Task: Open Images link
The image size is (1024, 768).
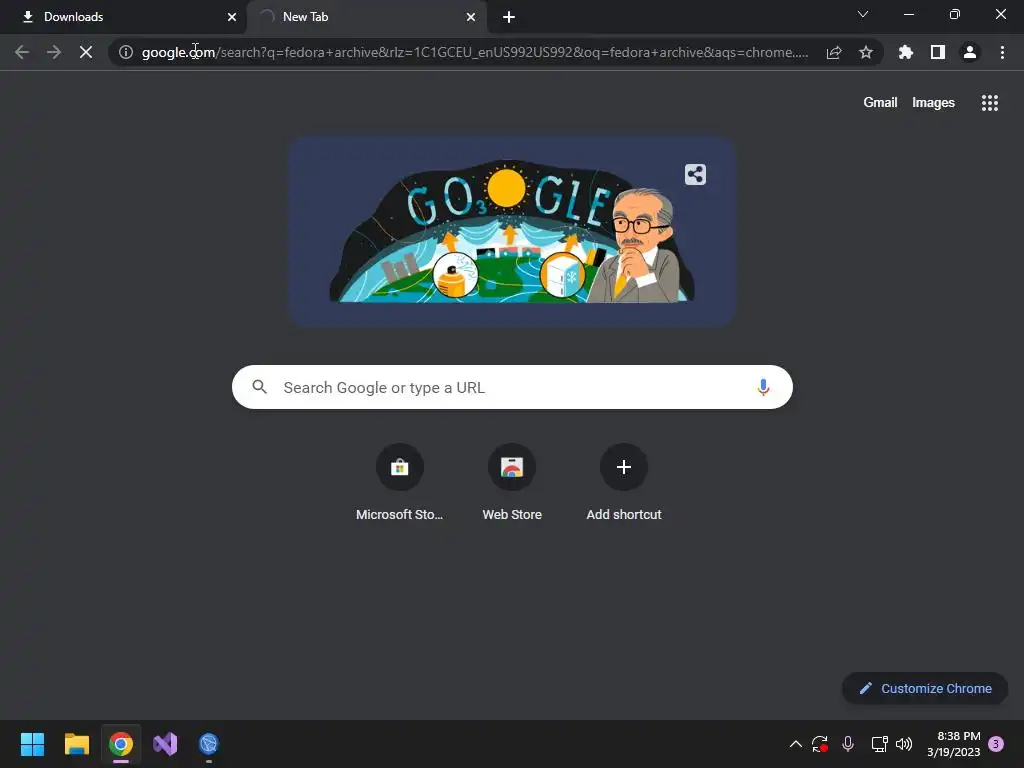Action: [933, 103]
